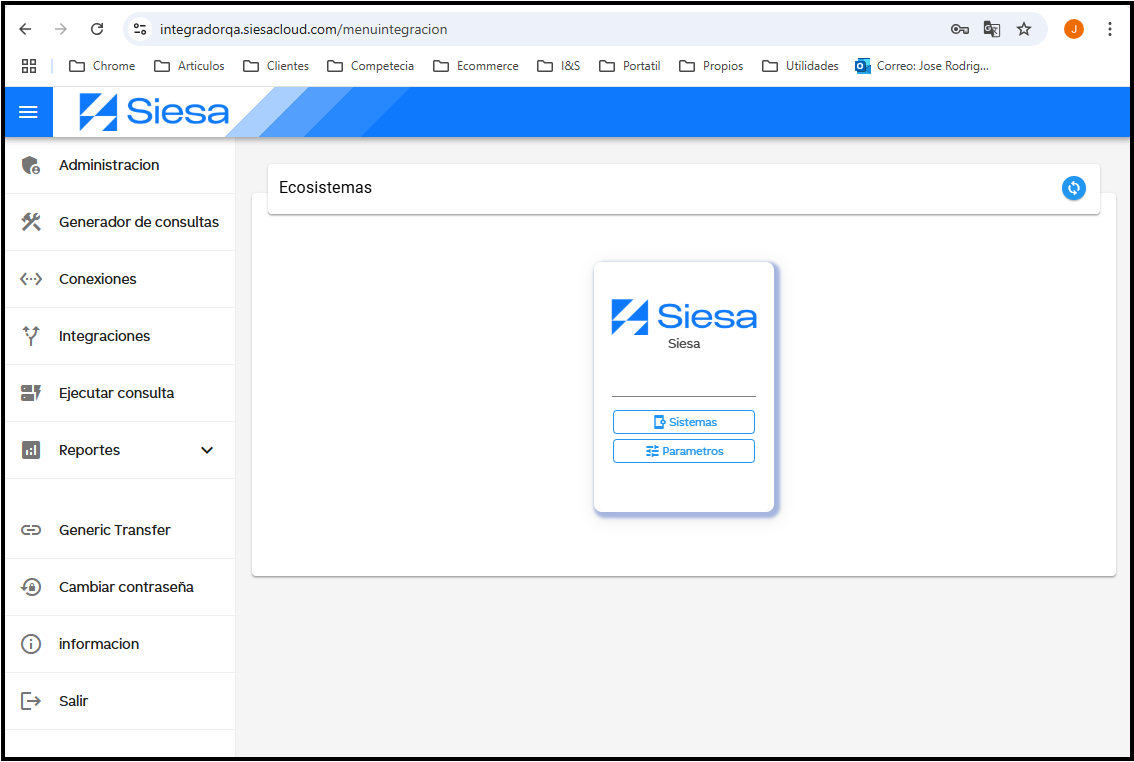Select Salir to log out
This screenshot has width=1134, height=762.
click(73, 701)
